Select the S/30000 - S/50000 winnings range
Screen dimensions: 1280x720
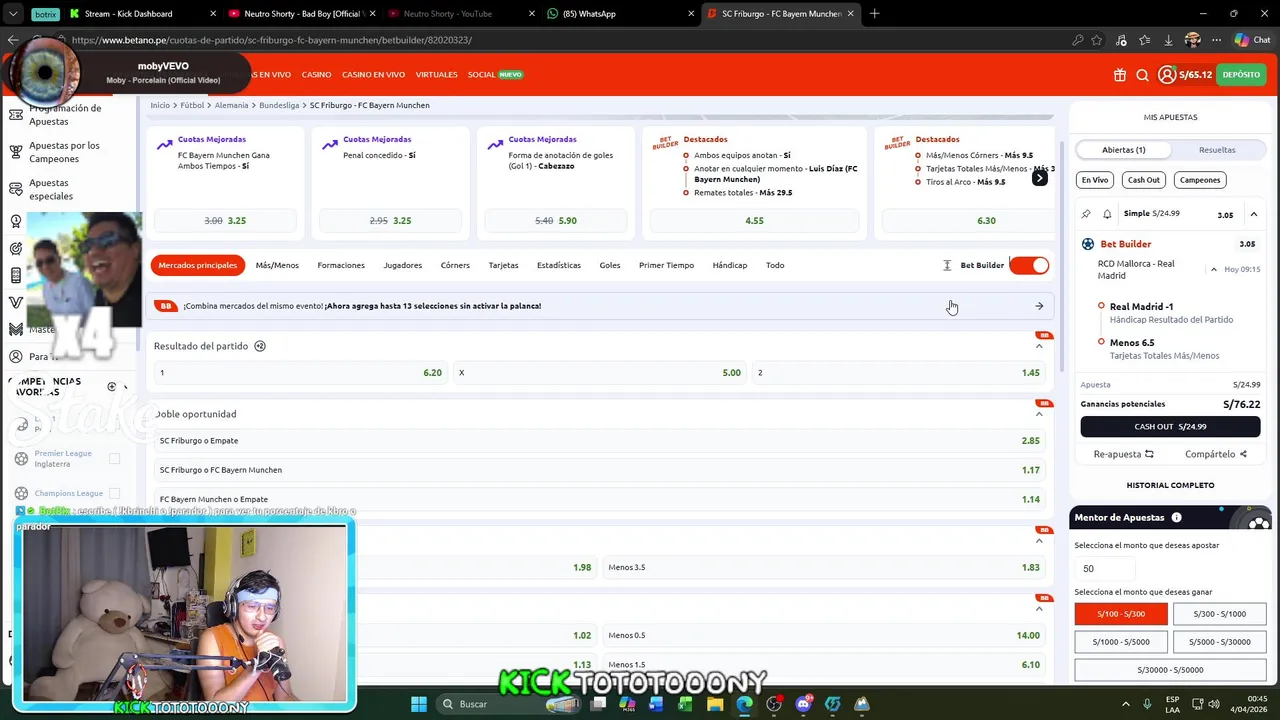click(1170, 670)
